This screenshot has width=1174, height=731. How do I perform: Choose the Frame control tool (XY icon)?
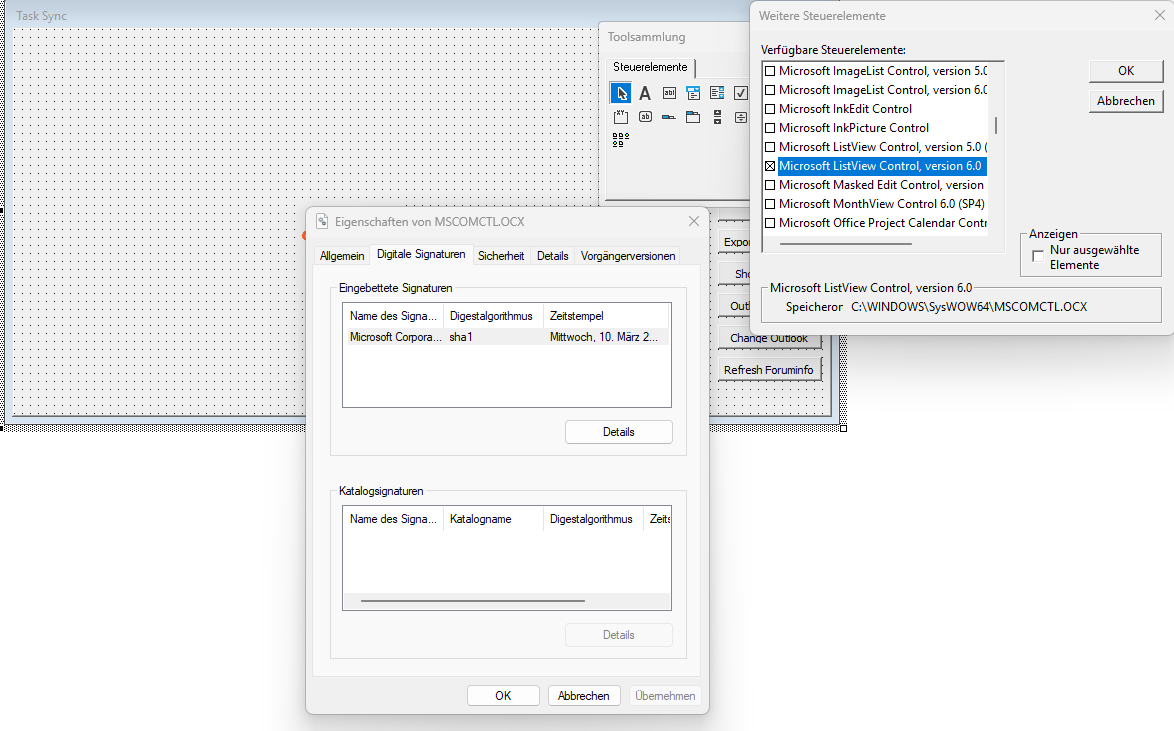(621, 117)
